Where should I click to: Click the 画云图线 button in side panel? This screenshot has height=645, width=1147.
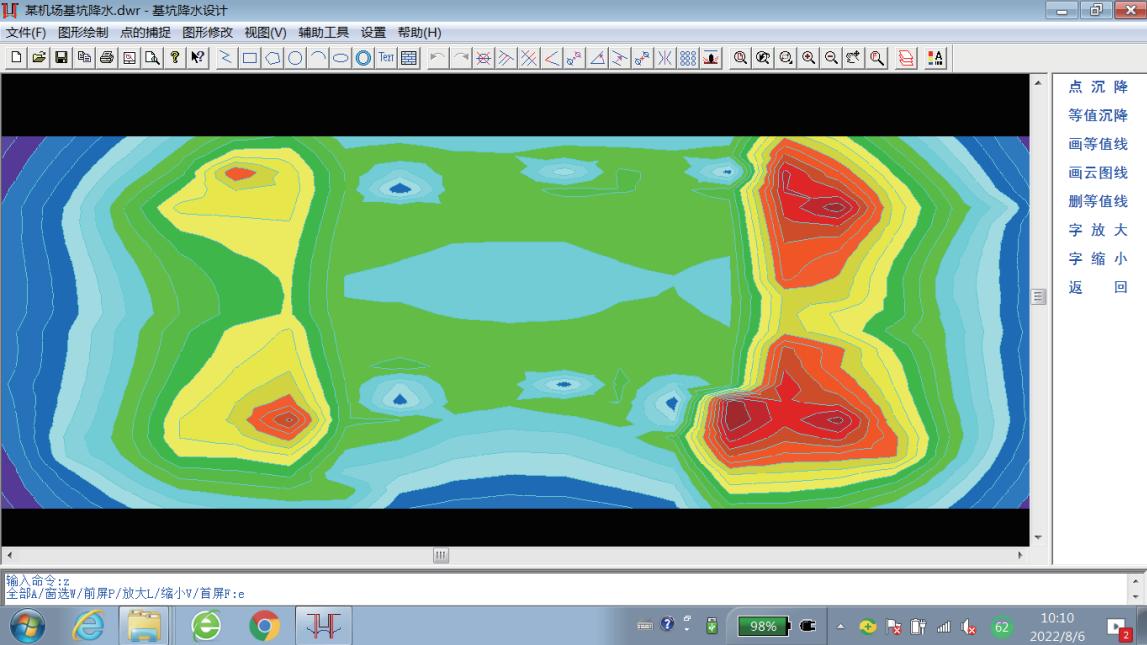pos(1097,173)
